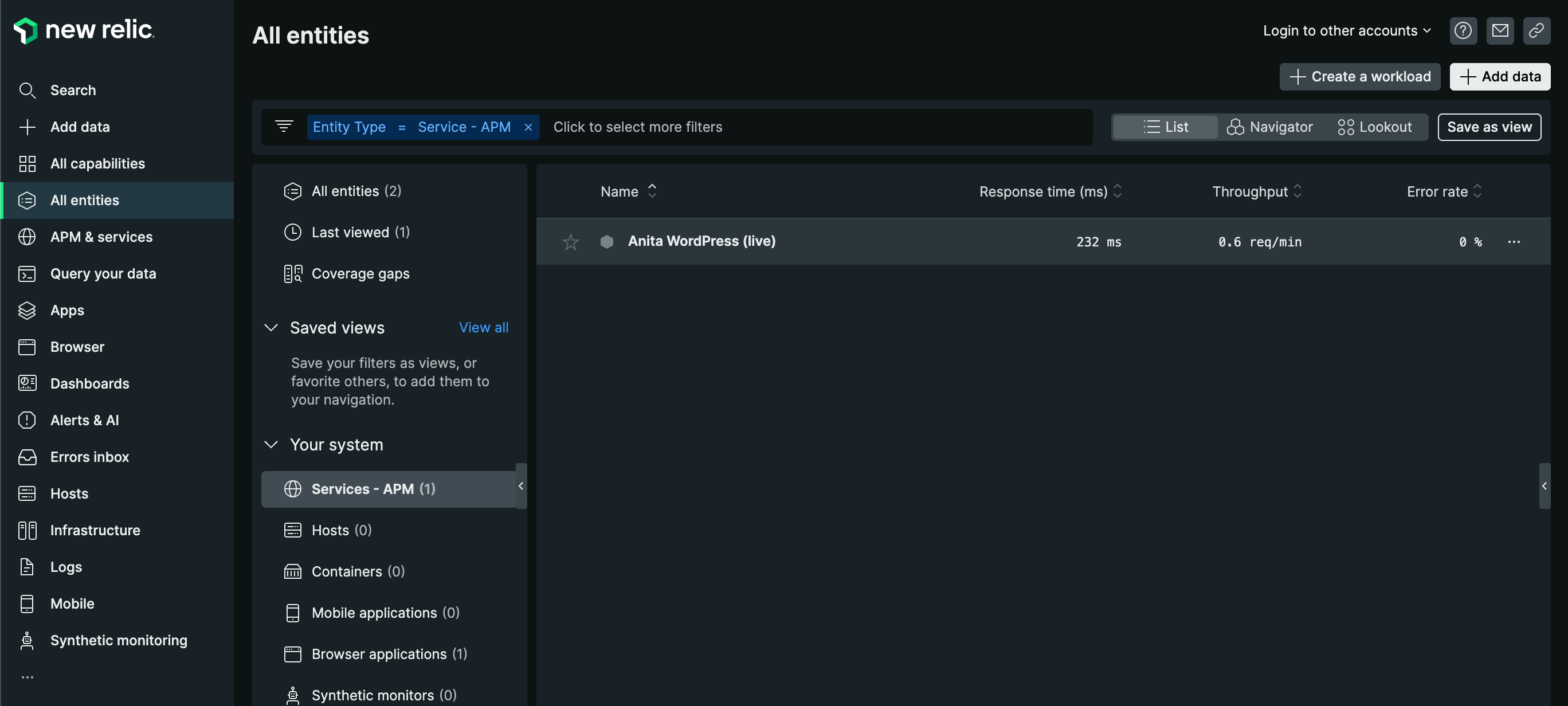Select the All entities menu item
This screenshot has width=1568, height=706.
tap(85, 199)
